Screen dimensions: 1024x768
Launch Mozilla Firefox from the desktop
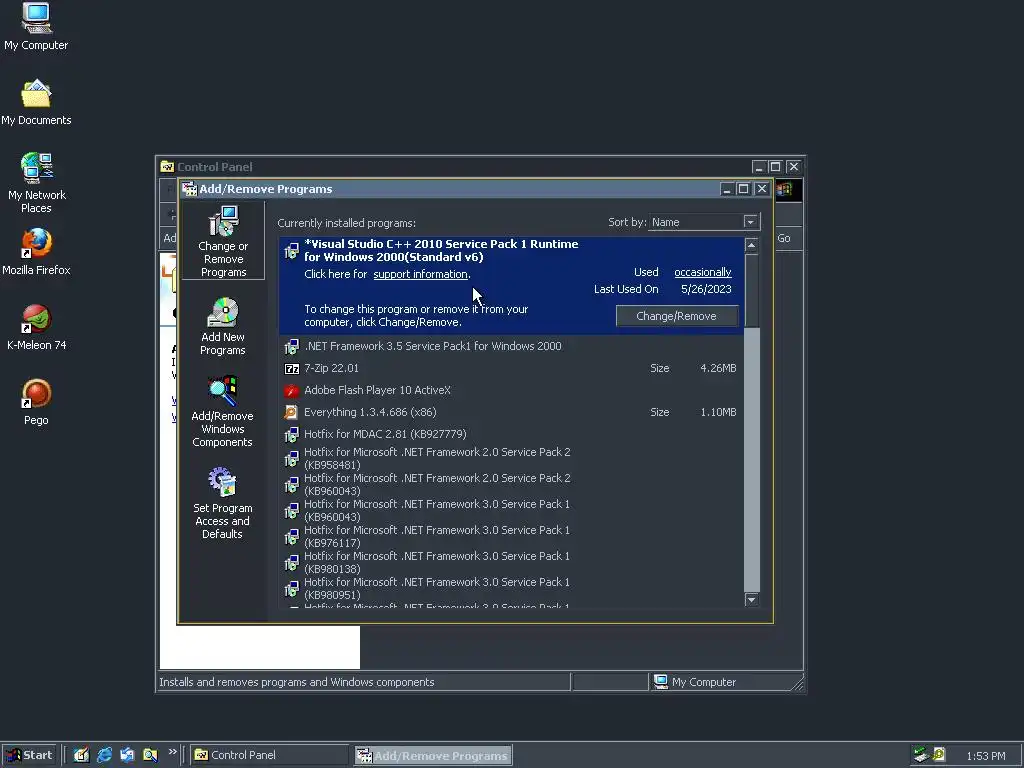36,252
